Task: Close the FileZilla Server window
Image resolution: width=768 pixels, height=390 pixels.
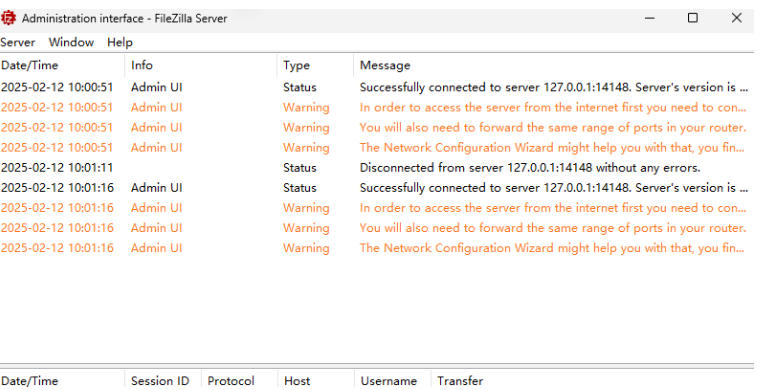Action: 736,18
